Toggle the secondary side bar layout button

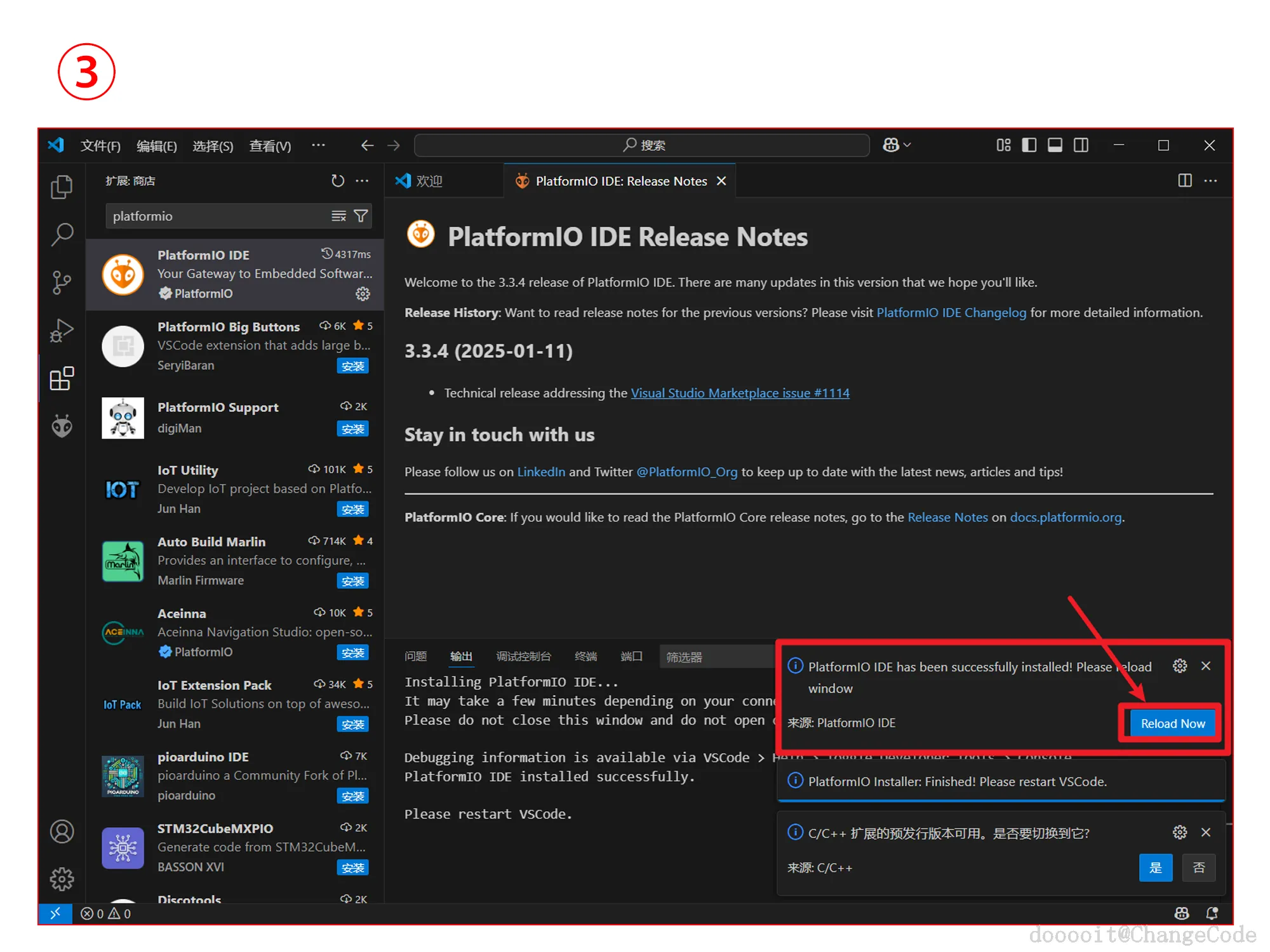1081,145
